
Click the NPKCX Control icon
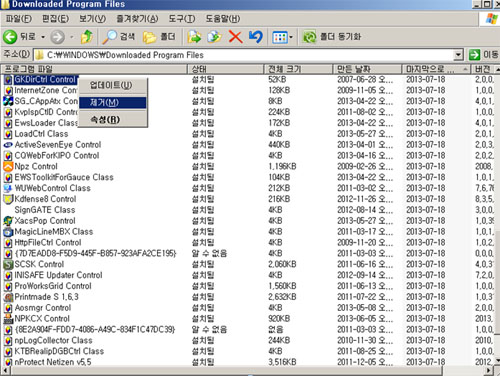pos(8,319)
